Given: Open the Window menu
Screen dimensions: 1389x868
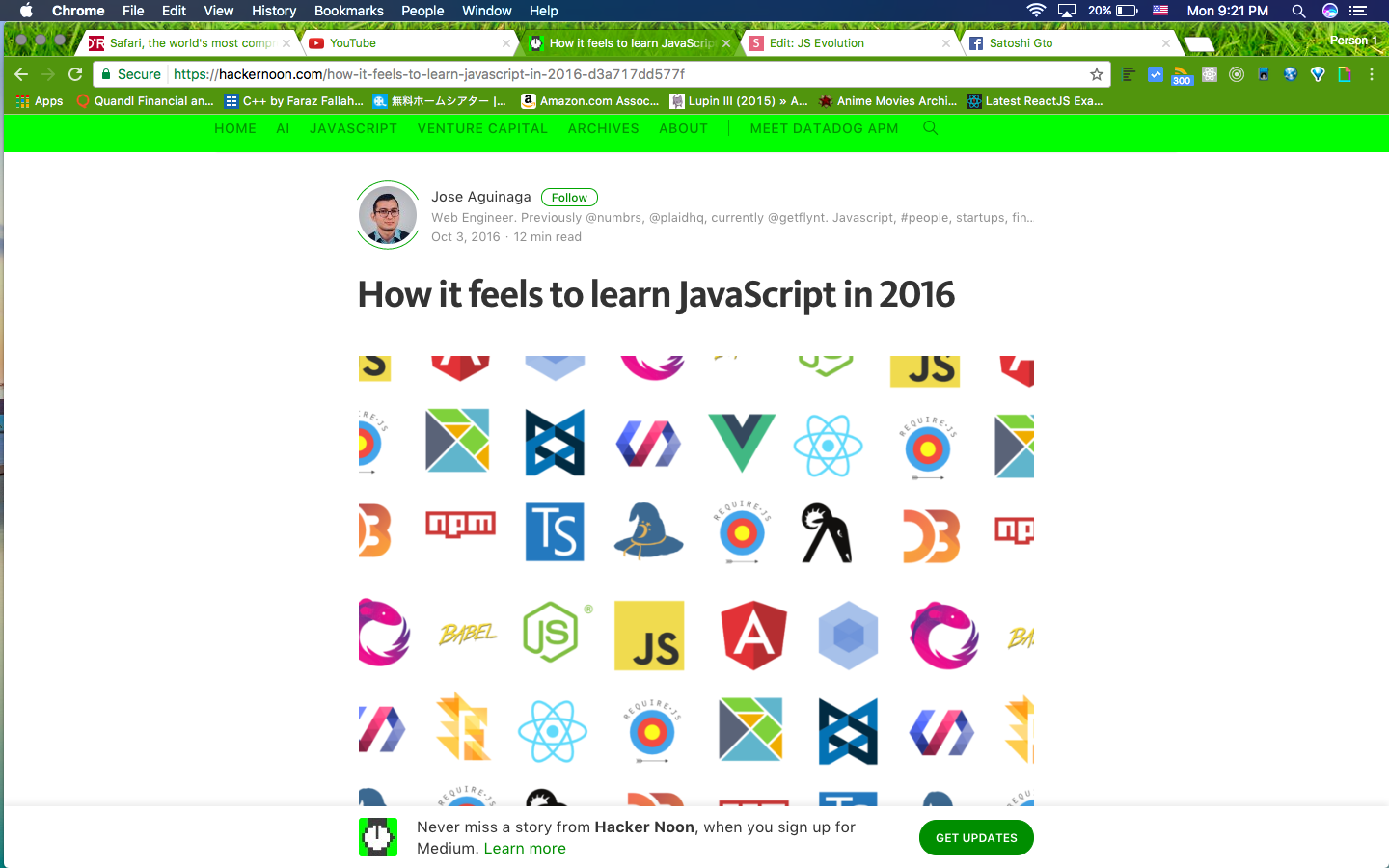Looking at the screenshot, I should pyautogui.click(x=487, y=11).
